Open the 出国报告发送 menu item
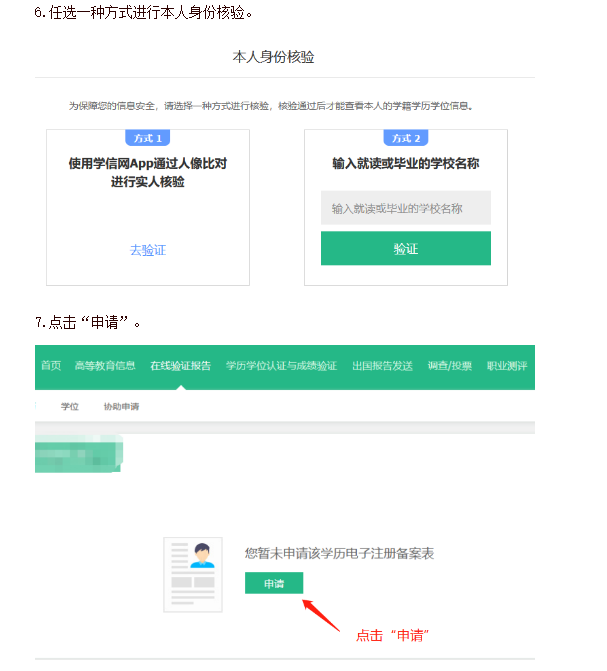 [x=382, y=365]
